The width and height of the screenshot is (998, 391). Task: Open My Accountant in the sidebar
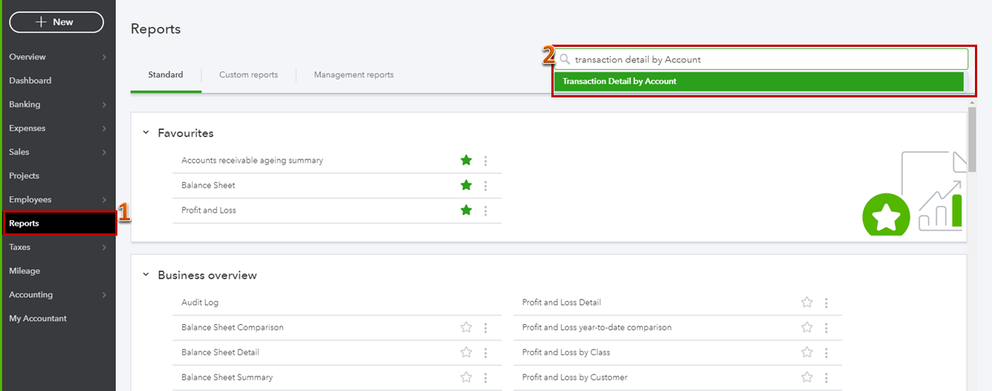pyautogui.click(x=38, y=318)
